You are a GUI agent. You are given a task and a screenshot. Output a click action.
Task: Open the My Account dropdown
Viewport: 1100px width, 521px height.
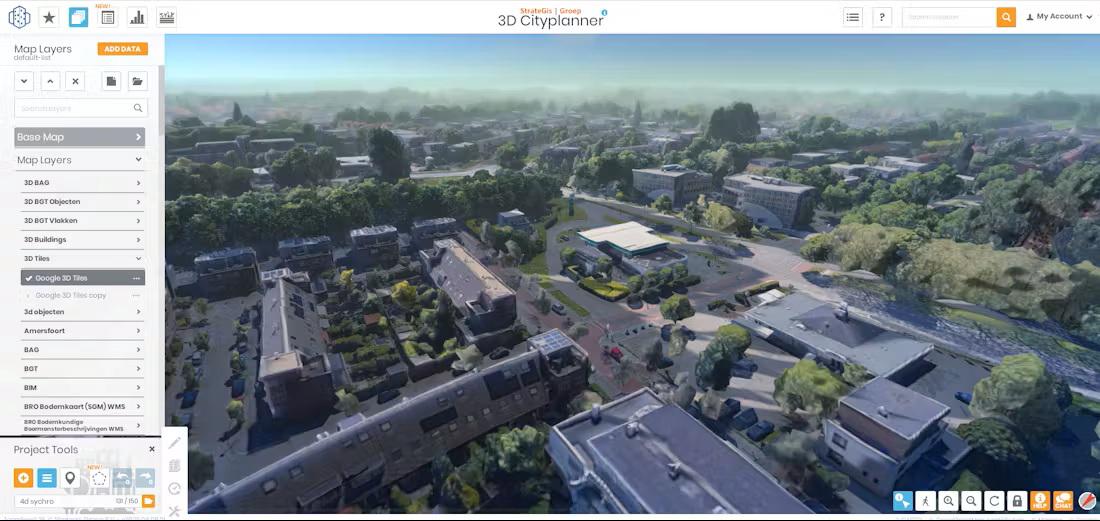(1060, 17)
